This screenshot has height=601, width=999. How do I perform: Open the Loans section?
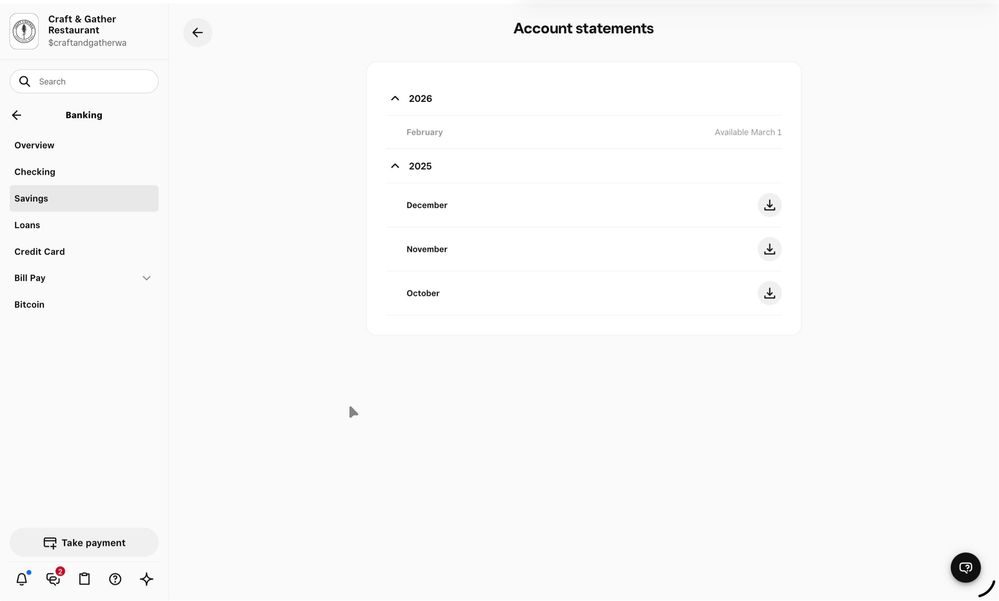[x=27, y=225]
